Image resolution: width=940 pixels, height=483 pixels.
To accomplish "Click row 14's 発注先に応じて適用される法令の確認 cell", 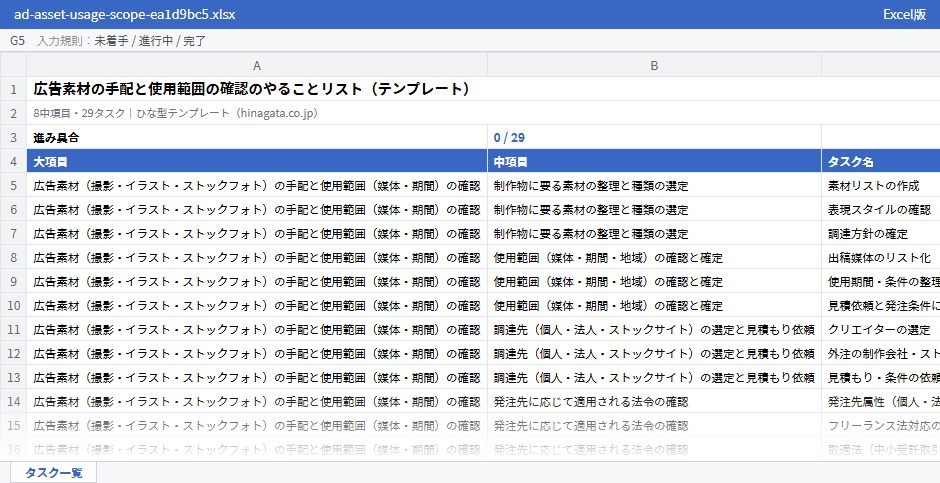I will pos(655,401).
